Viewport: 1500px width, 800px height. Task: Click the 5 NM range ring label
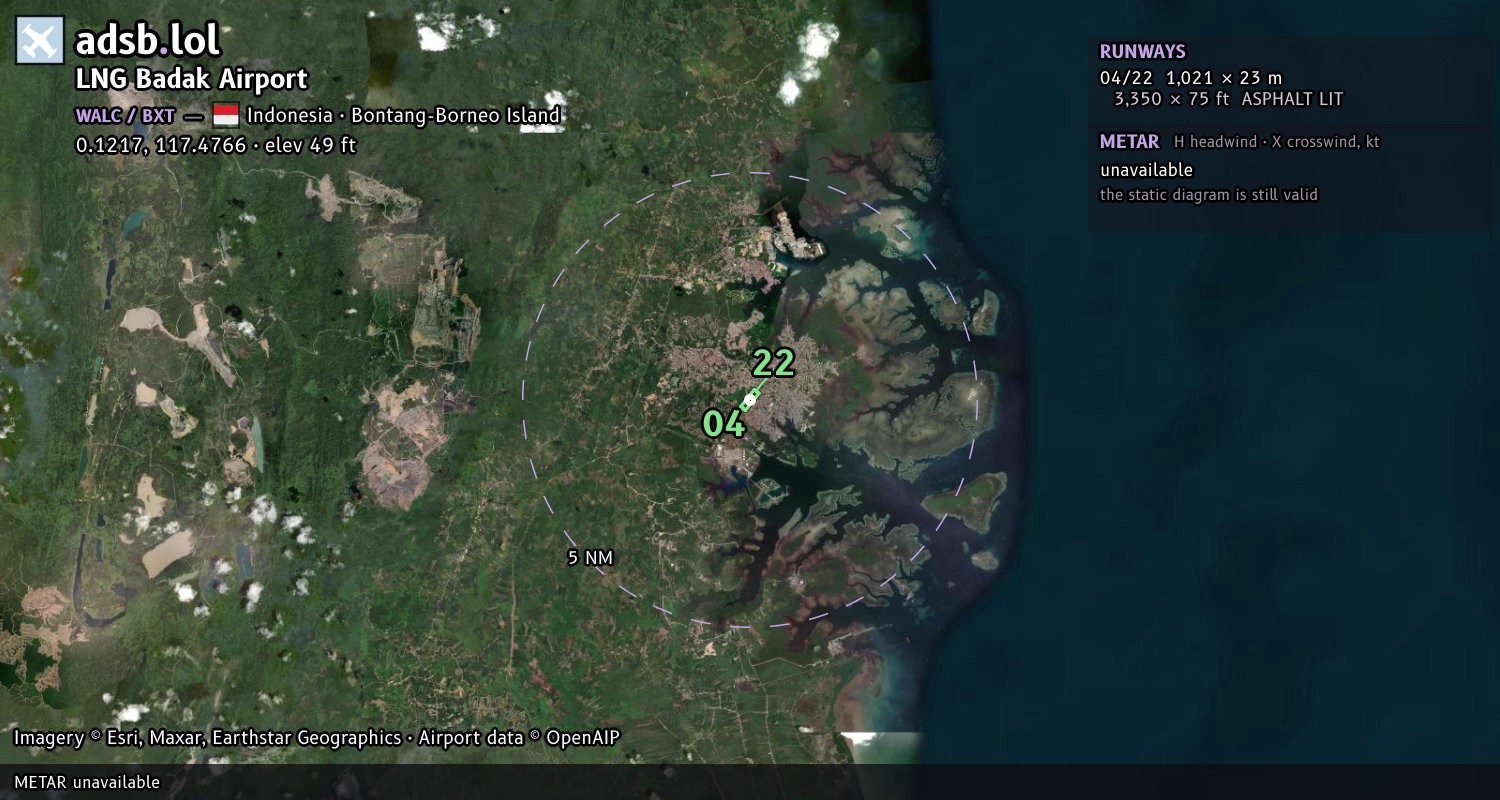[590, 558]
